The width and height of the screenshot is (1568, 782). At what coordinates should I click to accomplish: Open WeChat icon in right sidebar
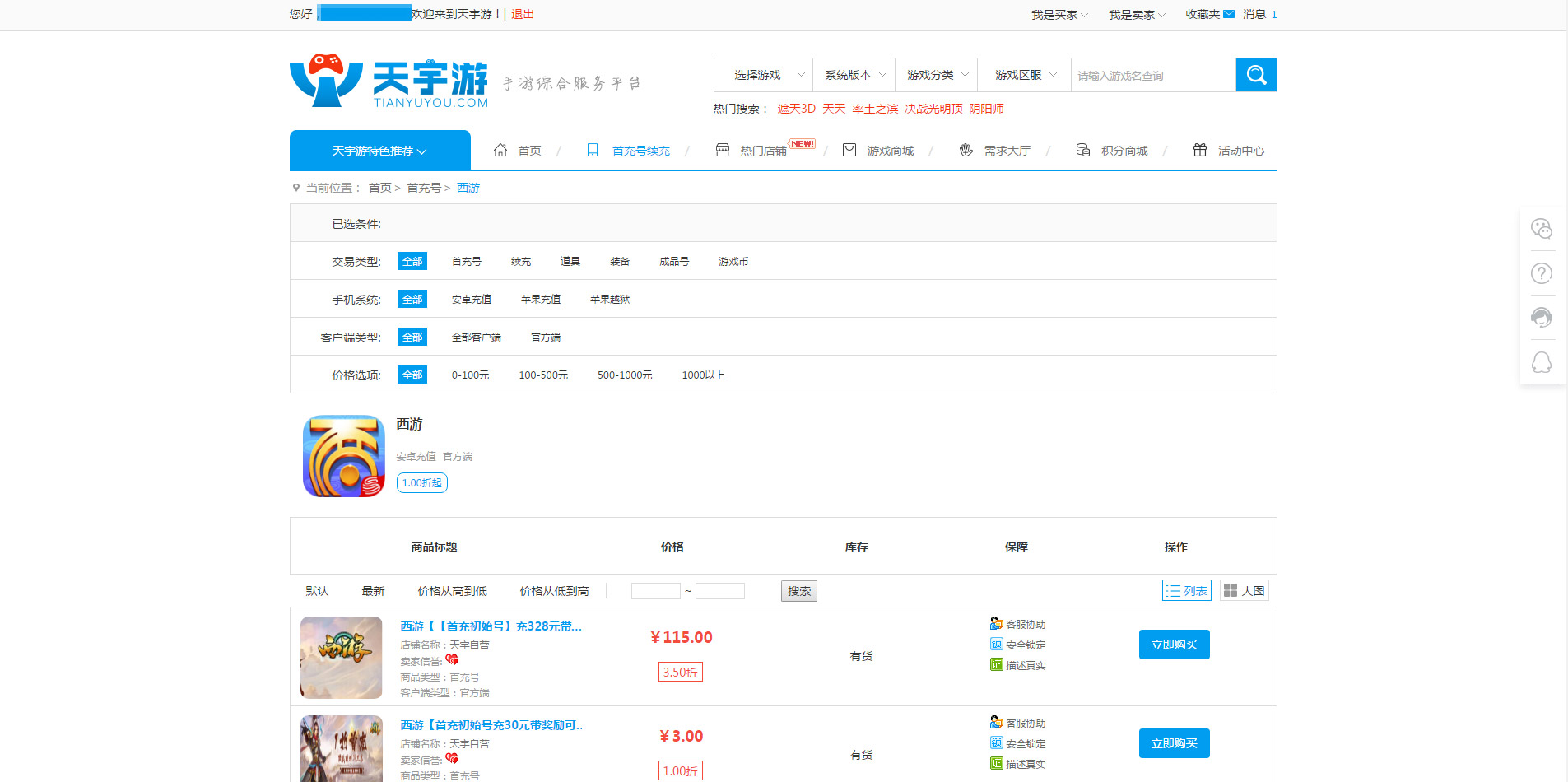[x=1542, y=229]
